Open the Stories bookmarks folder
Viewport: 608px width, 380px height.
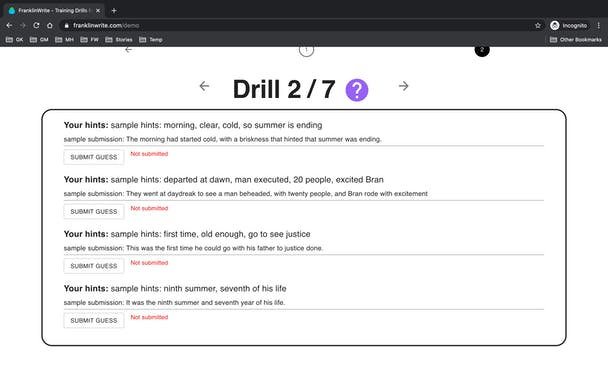[x=119, y=40]
